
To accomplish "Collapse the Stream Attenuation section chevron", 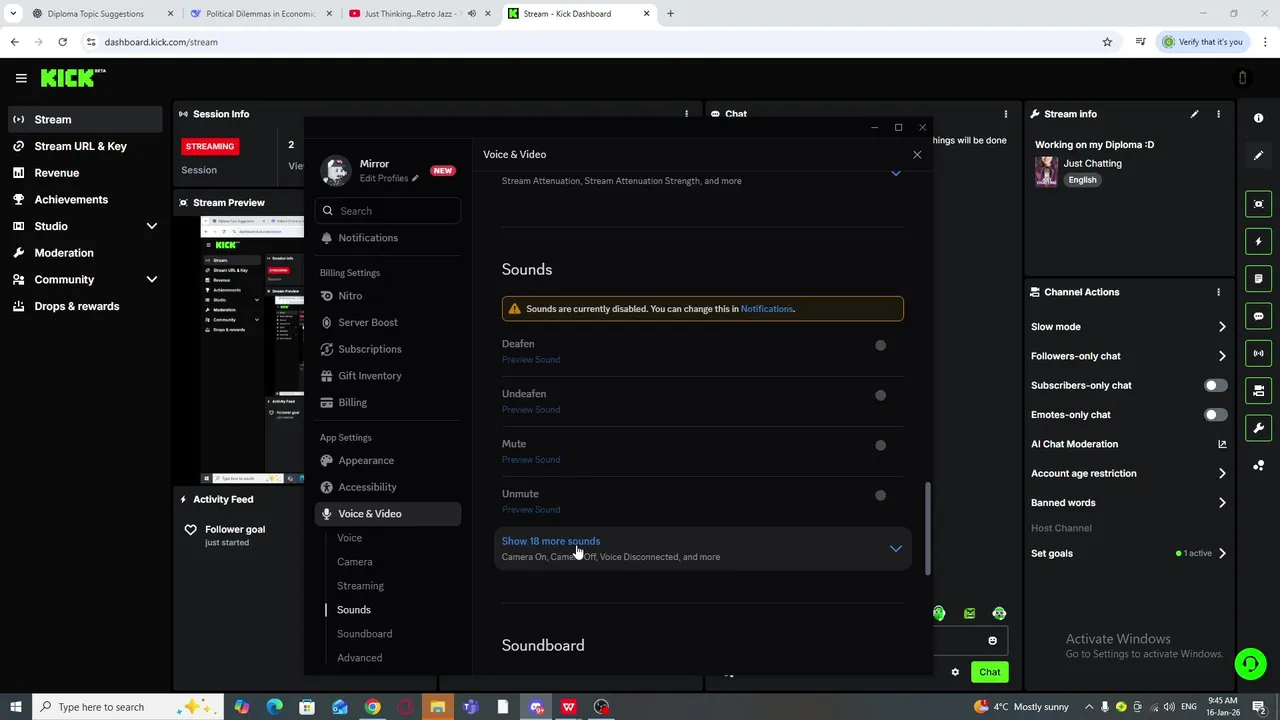I will (x=896, y=173).
